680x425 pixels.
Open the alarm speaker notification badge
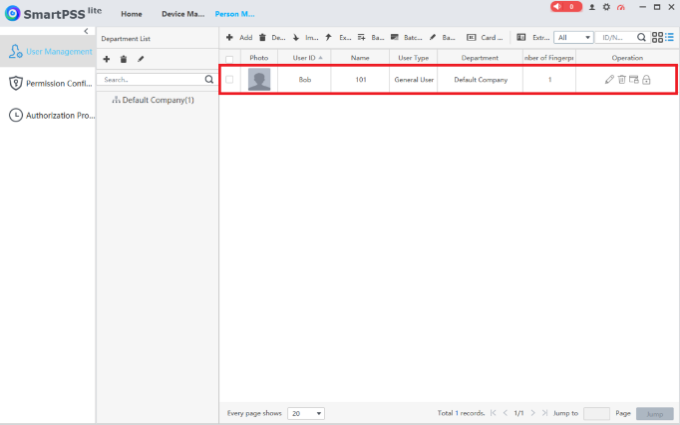click(x=566, y=7)
